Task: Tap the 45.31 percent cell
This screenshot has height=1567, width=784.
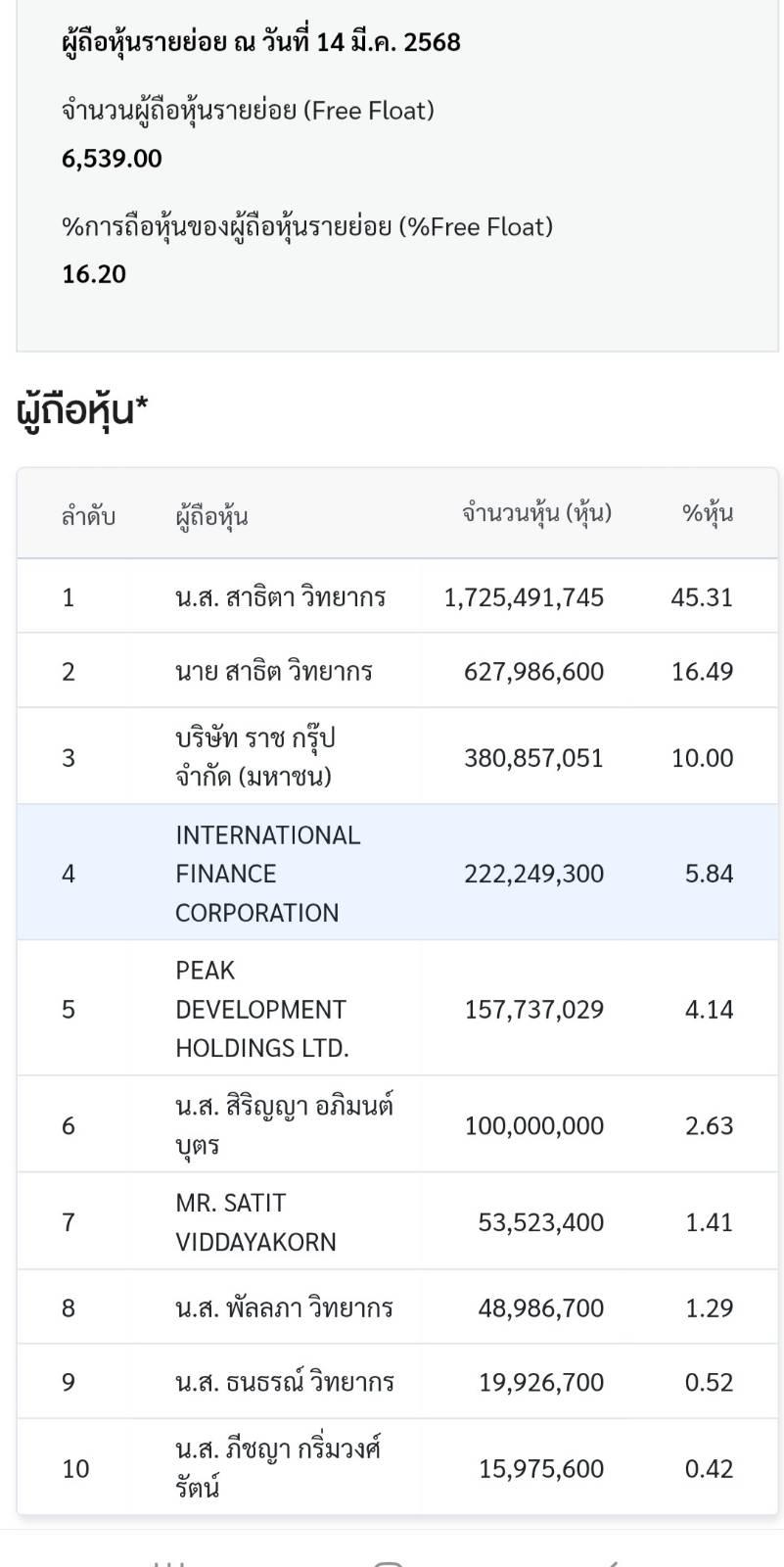Action: click(x=702, y=597)
